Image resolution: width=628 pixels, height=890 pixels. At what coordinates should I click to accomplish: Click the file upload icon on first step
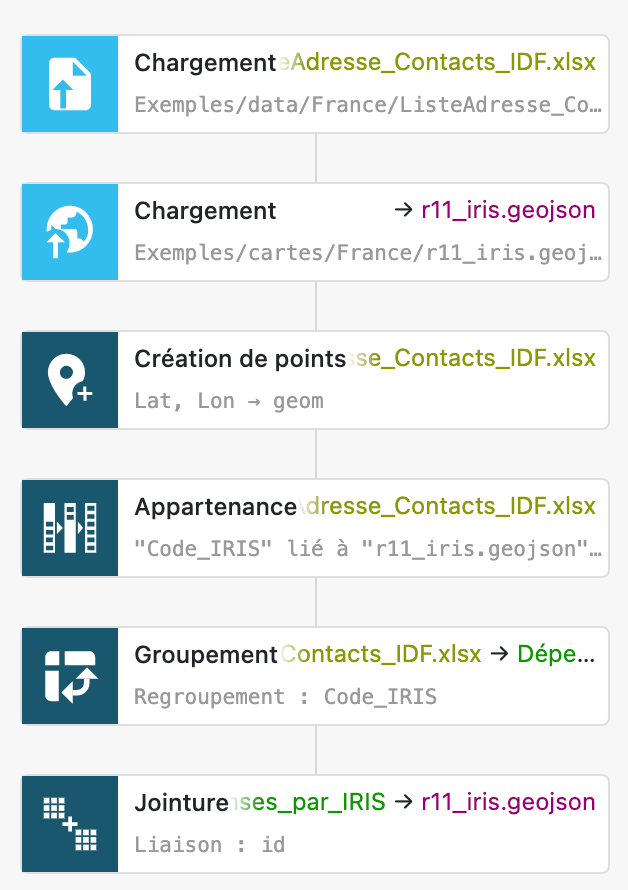tap(70, 84)
